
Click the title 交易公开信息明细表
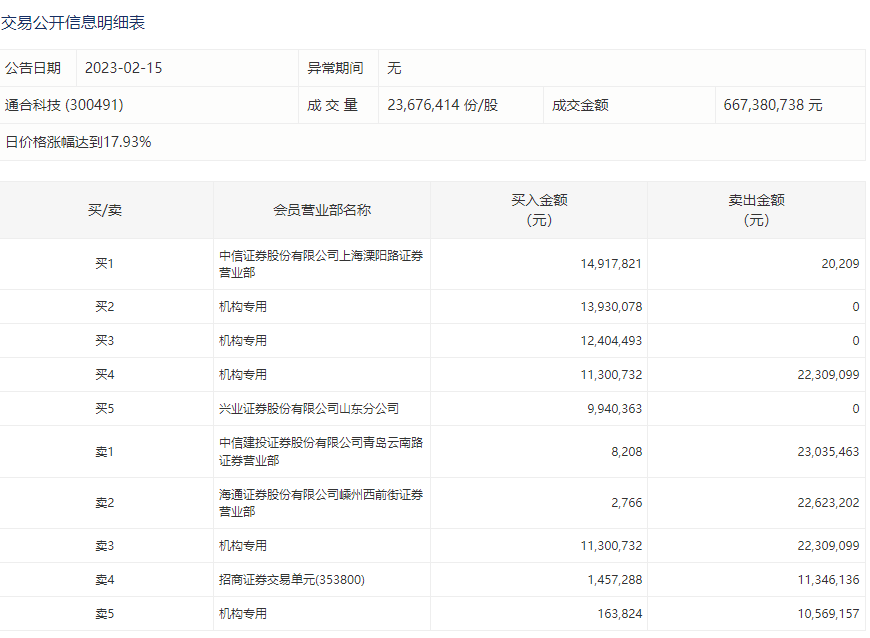tap(73, 23)
